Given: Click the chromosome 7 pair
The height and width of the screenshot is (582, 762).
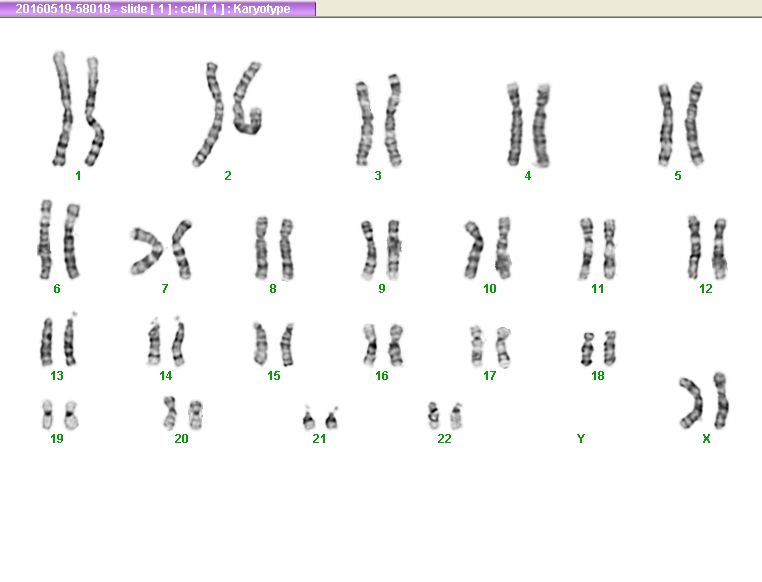Looking at the screenshot, I should pos(161,248).
